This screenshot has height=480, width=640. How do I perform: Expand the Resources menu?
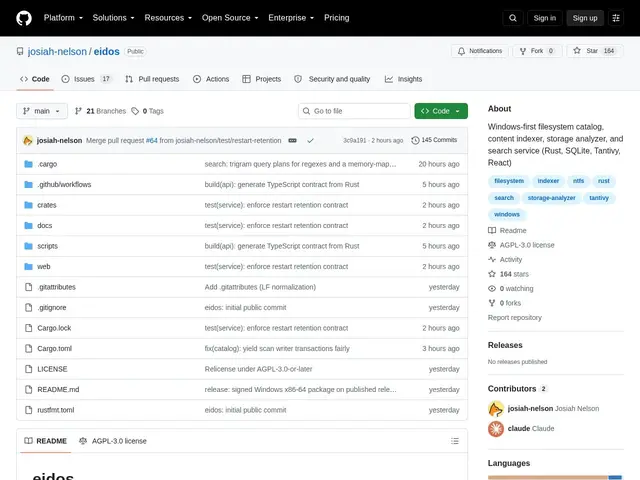[x=168, y=18]
